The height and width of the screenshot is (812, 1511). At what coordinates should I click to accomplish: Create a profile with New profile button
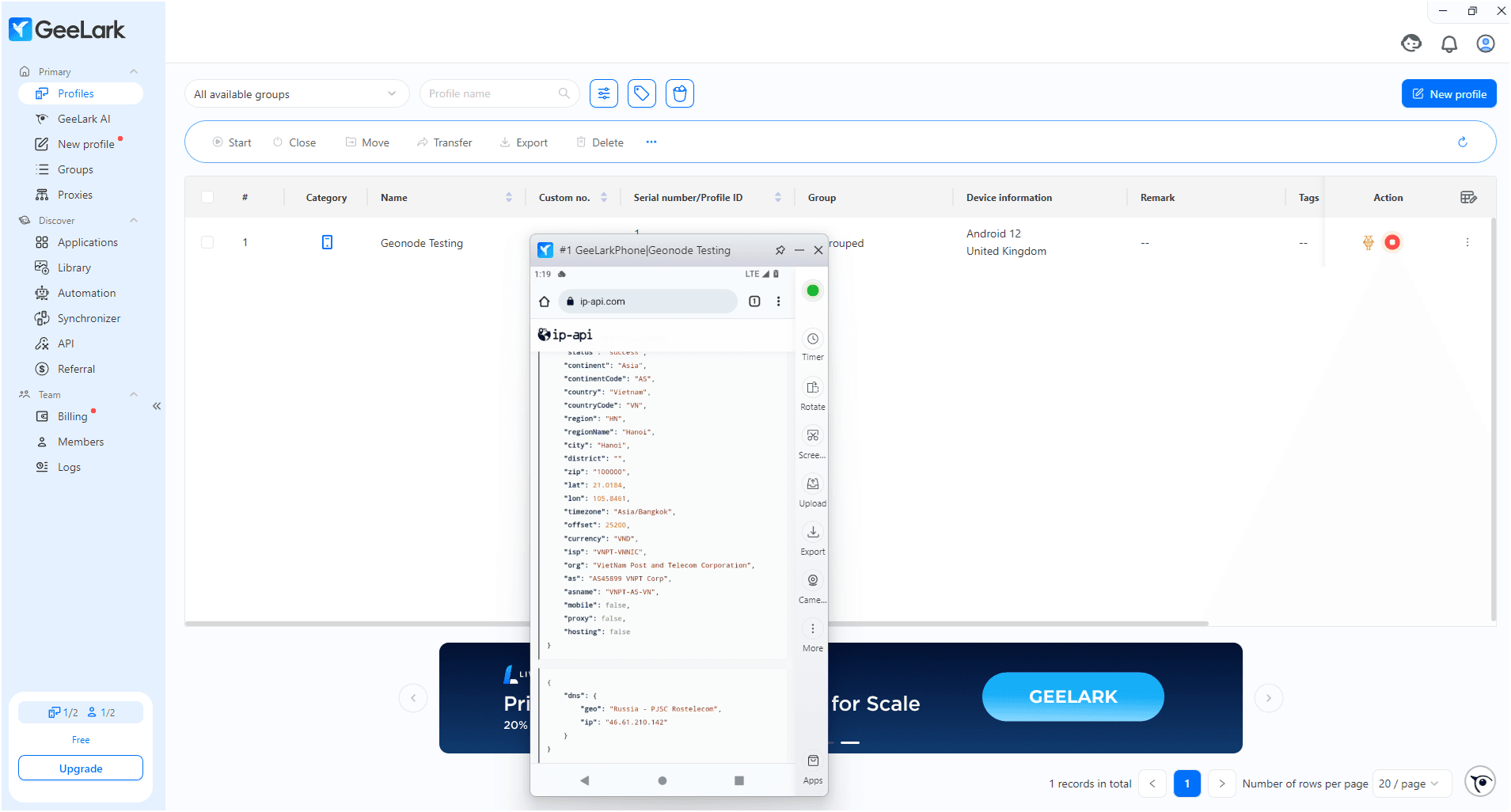click(x=1448, y=93)
